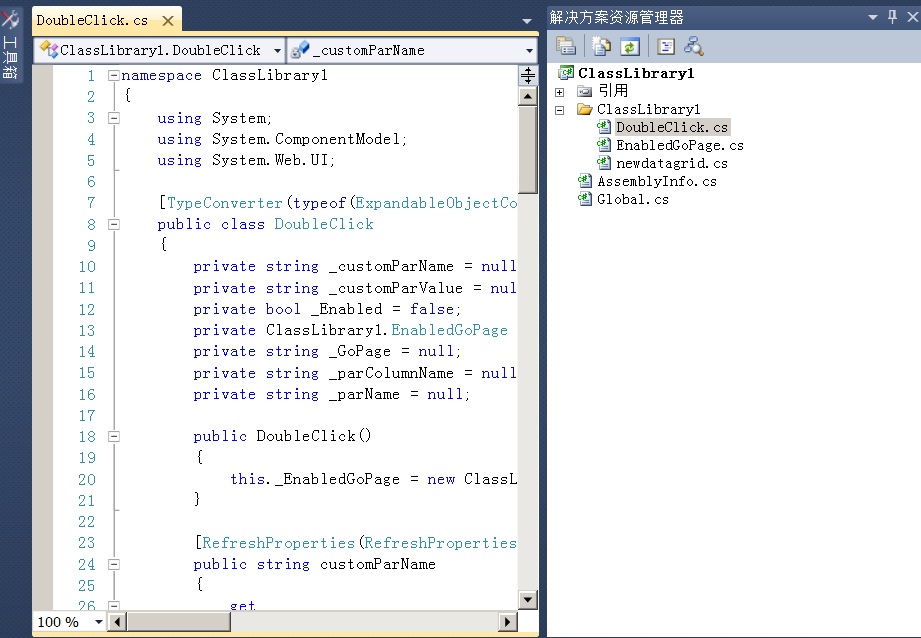The height and width of the screenshot is (638, 921).
Task: Expand the 引用 references node
Action: click(560, 91)
